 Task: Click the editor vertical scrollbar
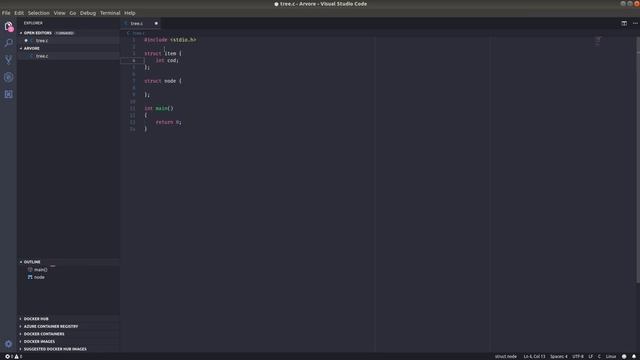pyautogui.click(x=637, y=159)
